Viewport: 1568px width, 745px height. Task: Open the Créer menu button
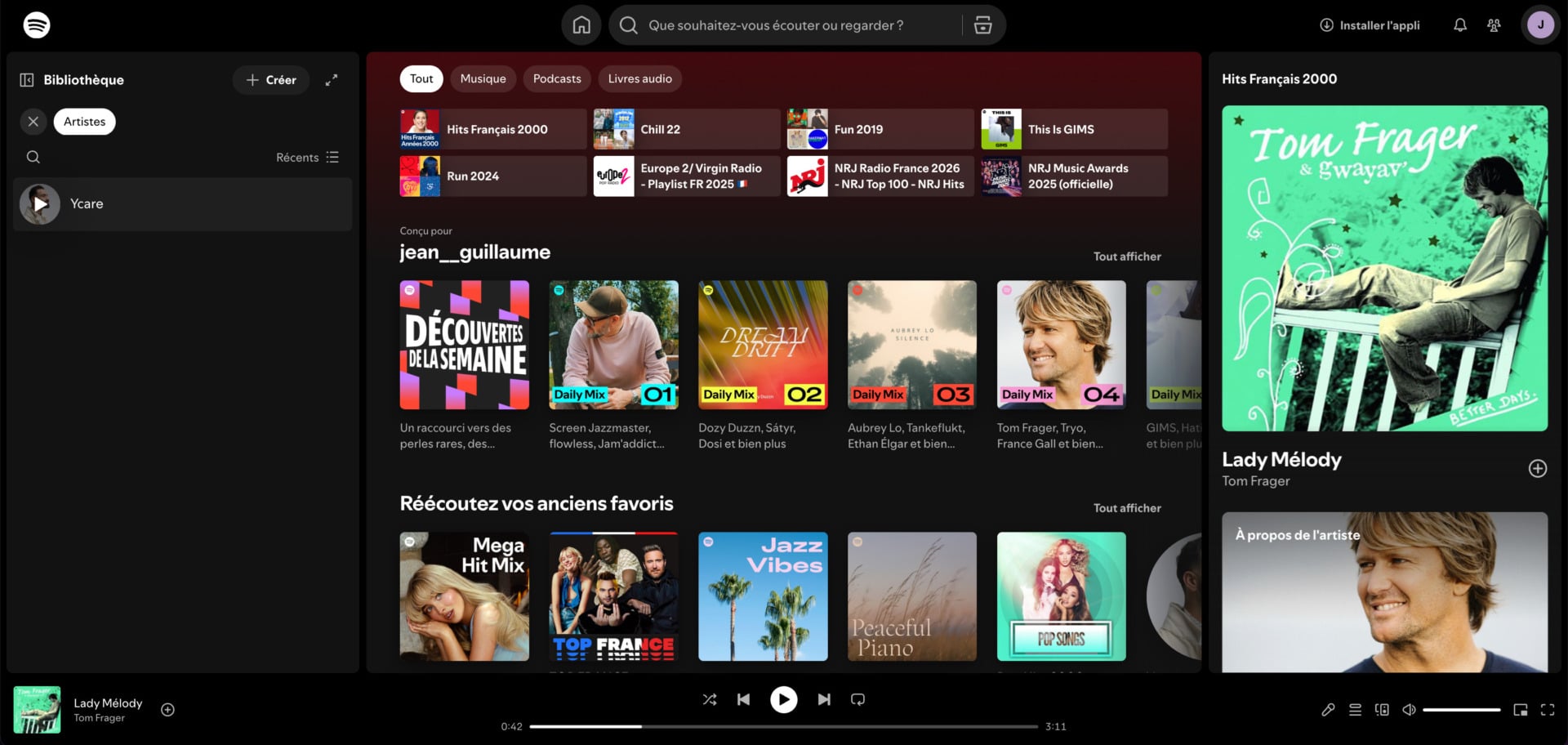pyautogui.click(x=271, y=80)
